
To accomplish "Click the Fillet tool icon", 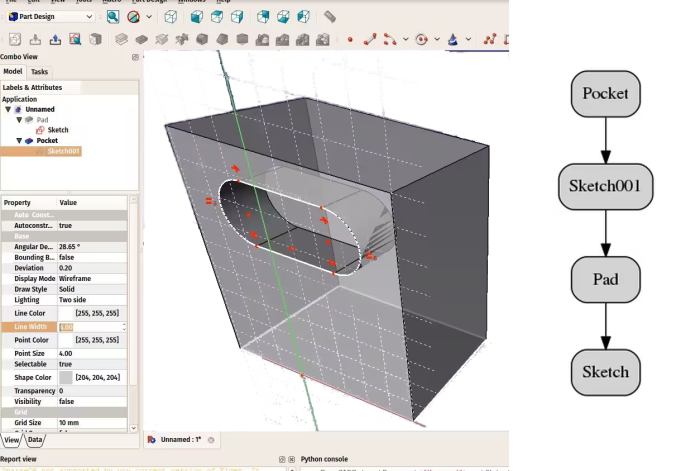I will coord(202,39).
